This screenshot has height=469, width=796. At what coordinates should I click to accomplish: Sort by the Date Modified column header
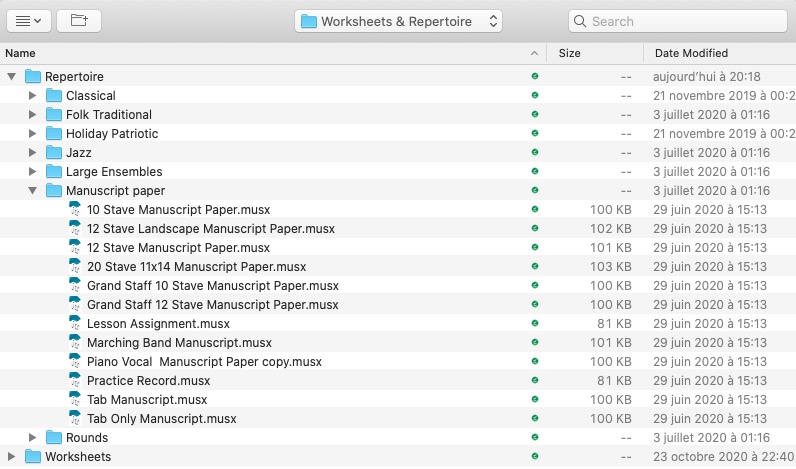(x=691, y=53)
